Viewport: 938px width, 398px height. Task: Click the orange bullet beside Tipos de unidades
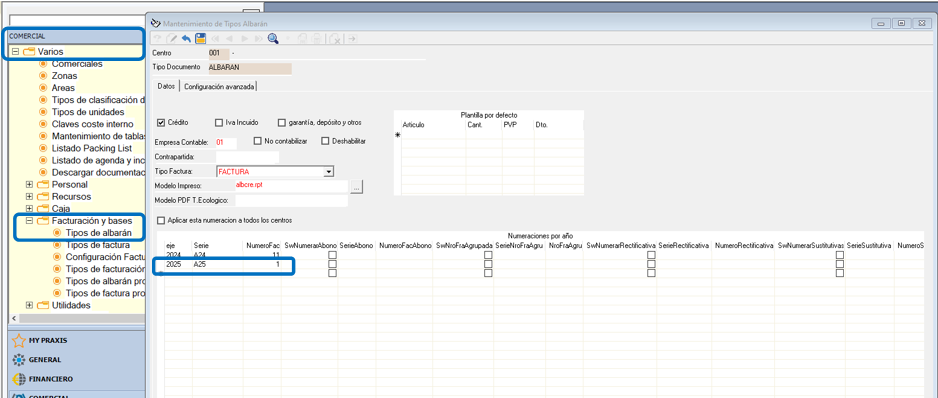point(42,112)
